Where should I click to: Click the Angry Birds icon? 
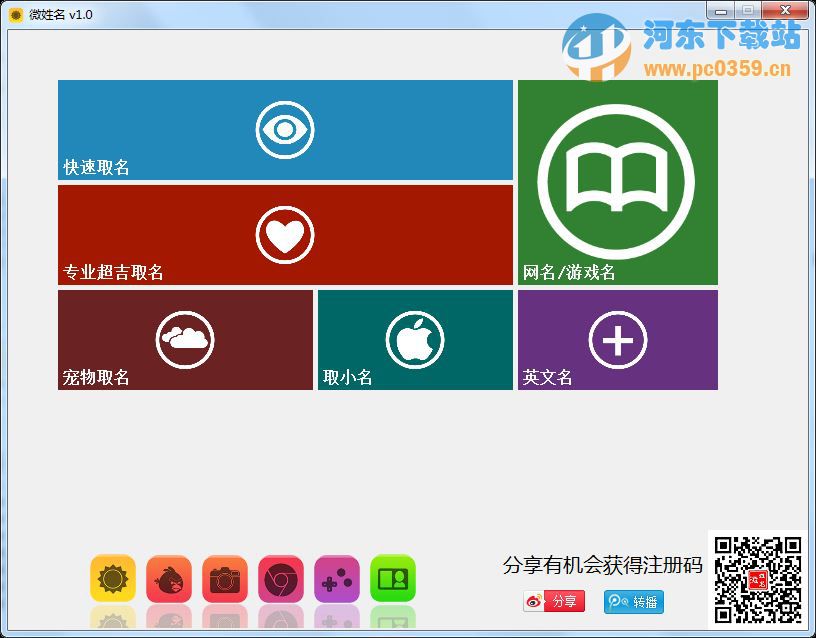(168, 578)
